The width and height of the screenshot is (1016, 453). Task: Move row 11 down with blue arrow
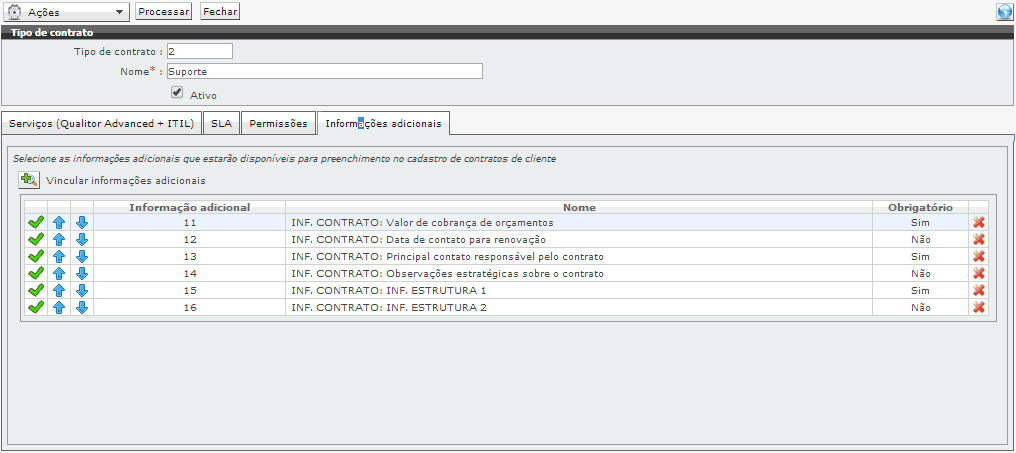(x=82, y=223)
